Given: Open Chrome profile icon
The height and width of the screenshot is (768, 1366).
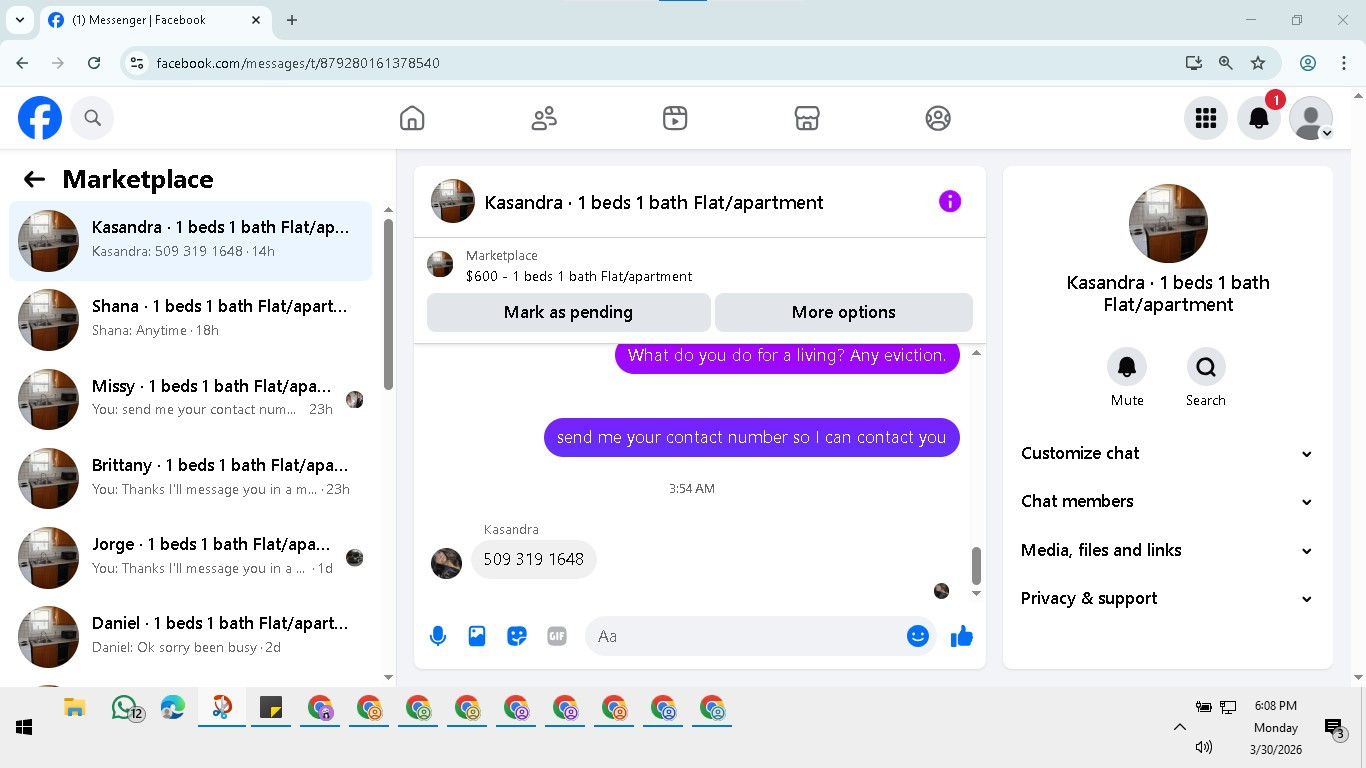Looking at the screenshot, I should [x=1308, y=63].
